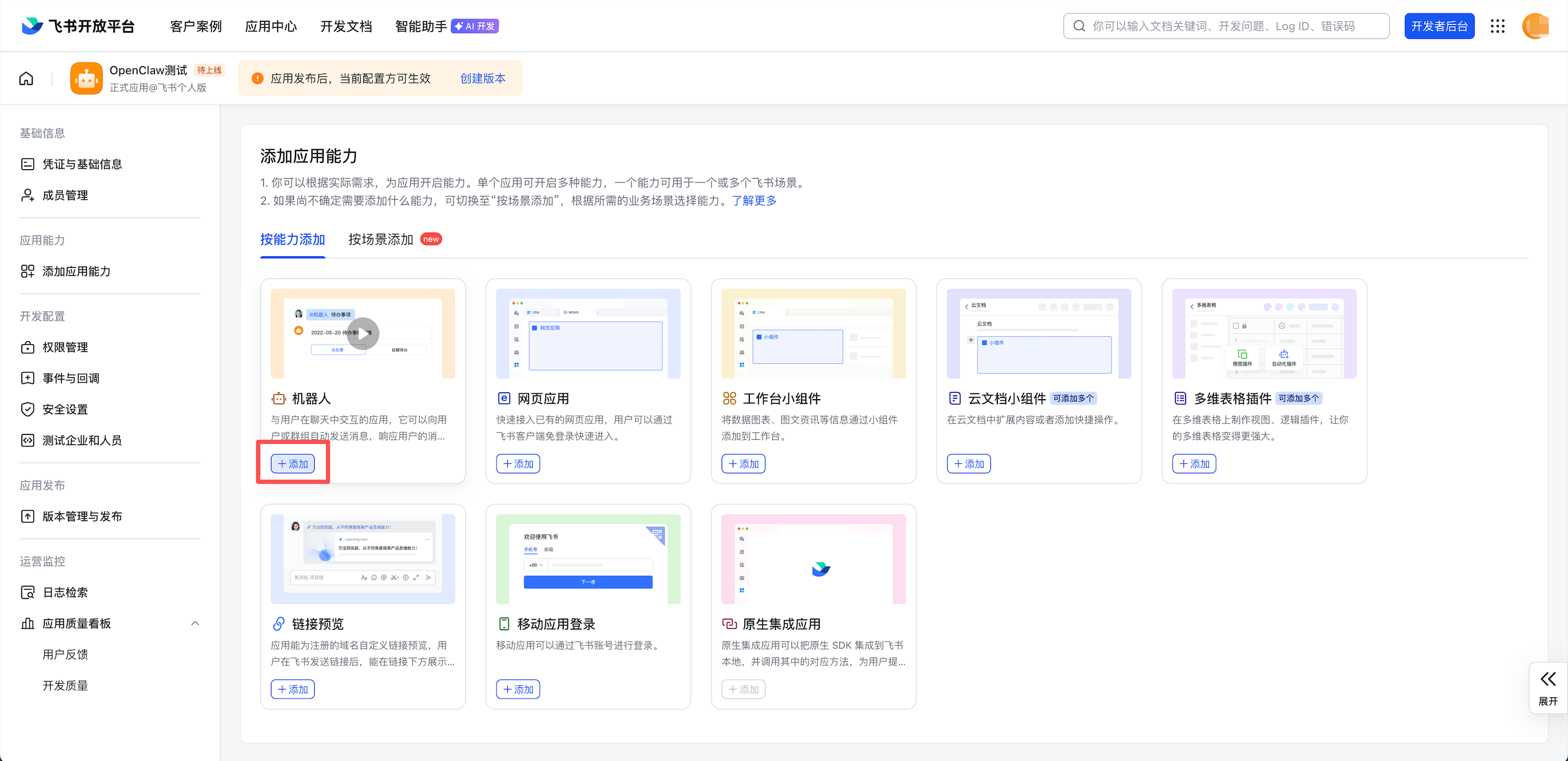Play the 机器人 preview video
Viewport: 1568px width, 761px height.
coord(363,334)
